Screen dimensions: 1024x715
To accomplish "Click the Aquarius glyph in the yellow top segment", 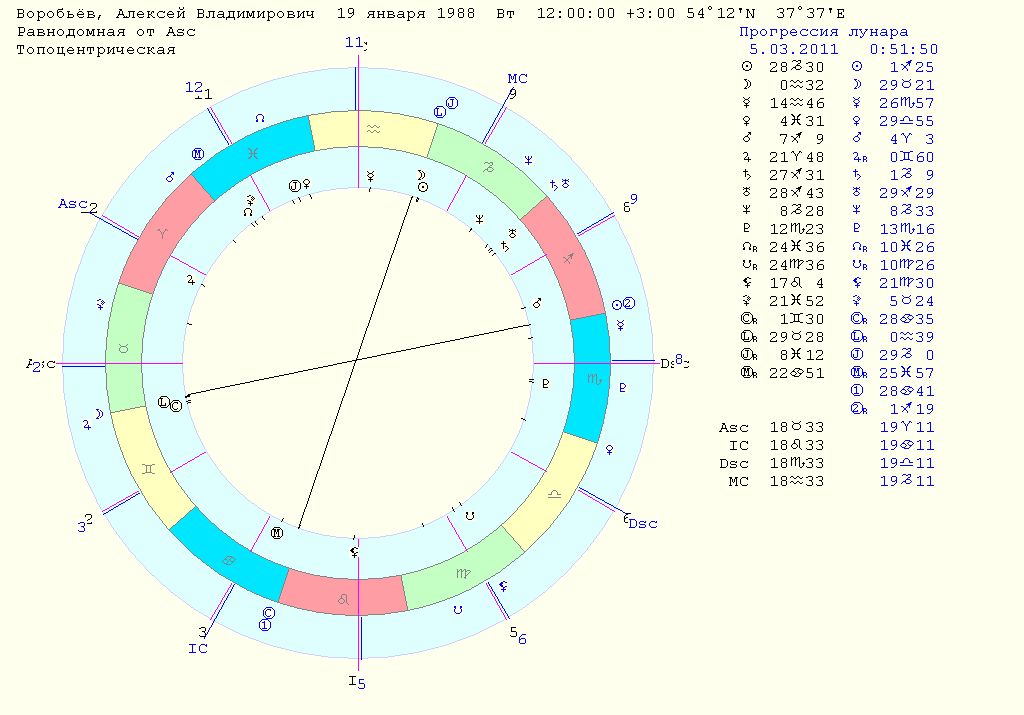I will click(x=374, y=129).
